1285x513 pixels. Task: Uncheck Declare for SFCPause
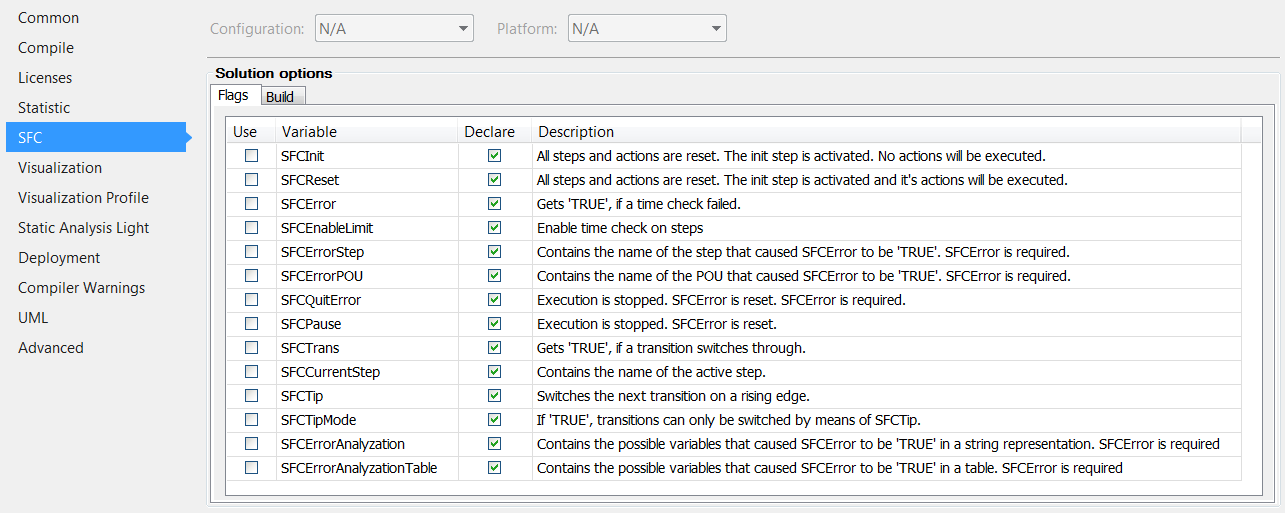tap(494, 324)
